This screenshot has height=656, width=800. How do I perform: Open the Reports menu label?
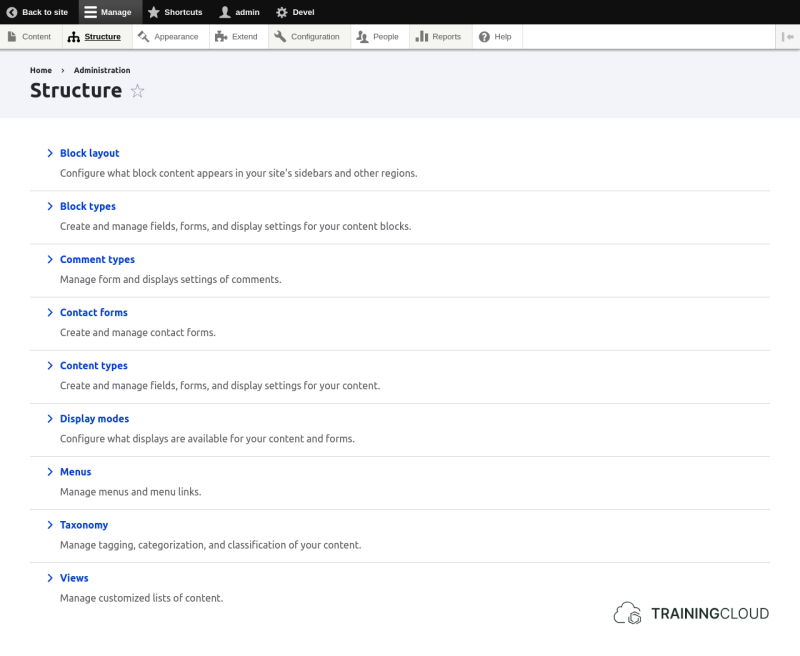446,37
